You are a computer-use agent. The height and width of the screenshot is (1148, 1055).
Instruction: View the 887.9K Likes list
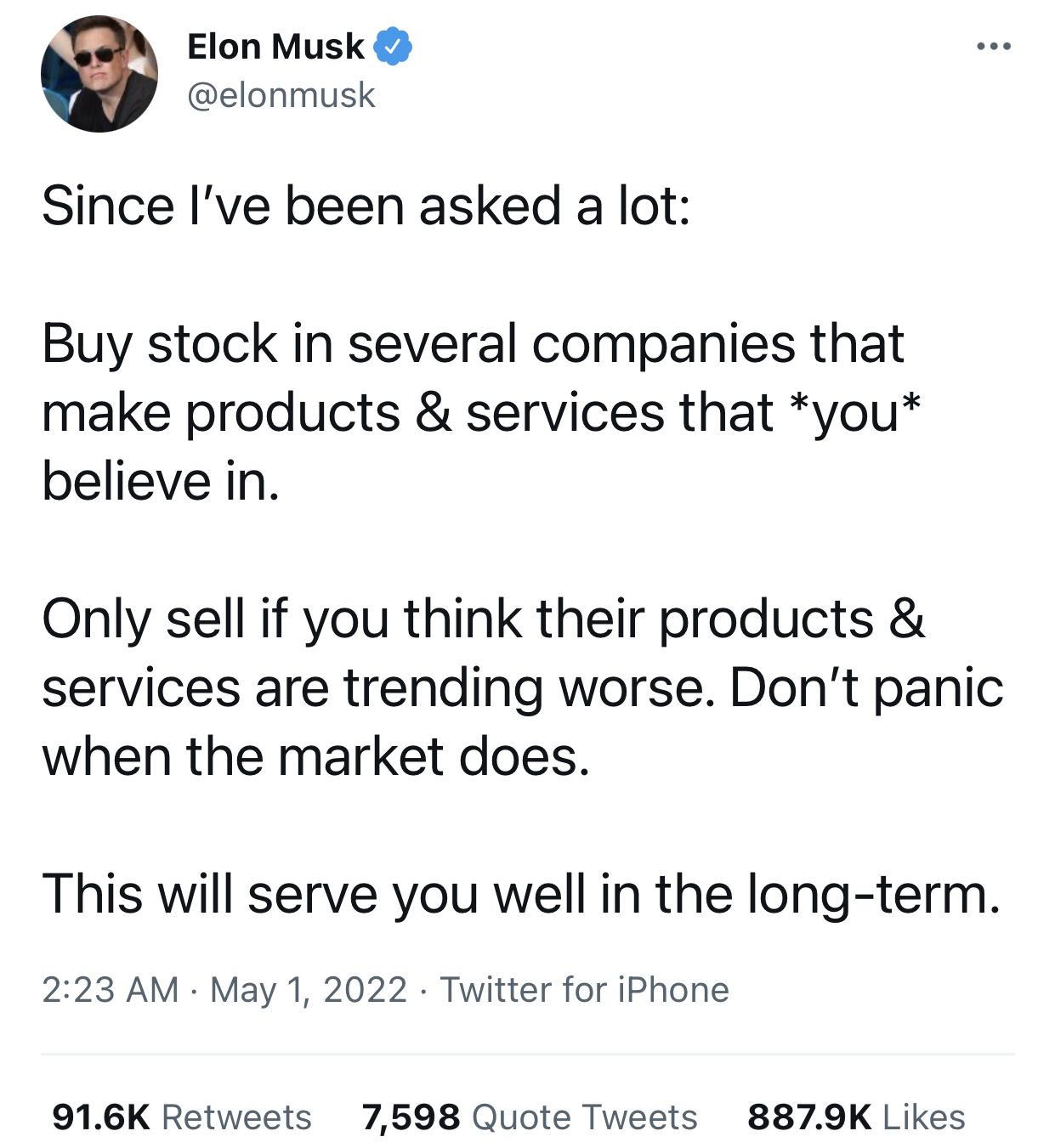(856, 1117)
